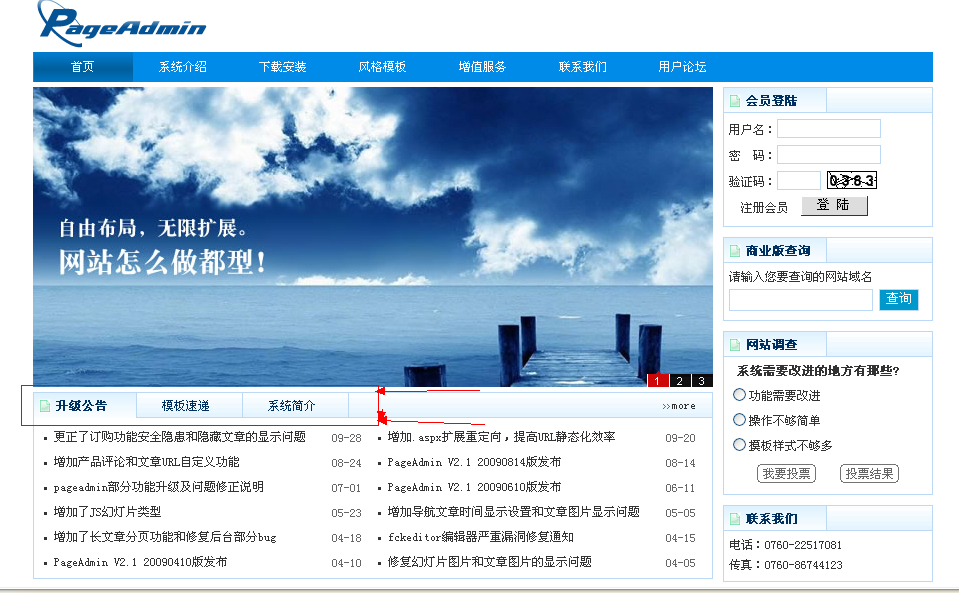The height and width of the screenshot is (593, 959).
Task: Select the 操作不够简单 radio option
Action: pos(740,420)
